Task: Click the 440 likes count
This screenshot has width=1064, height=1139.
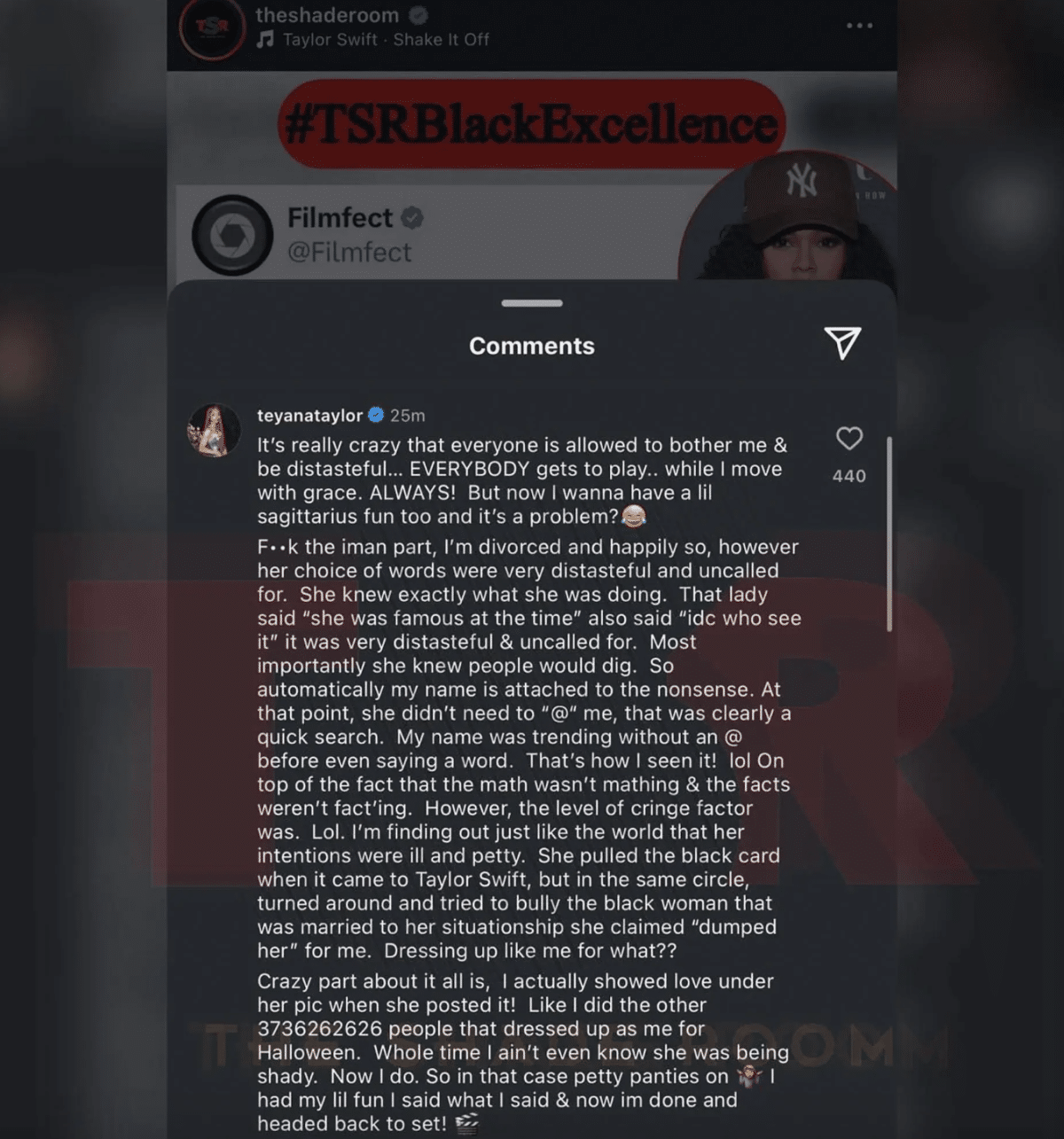Action: (x=849, y=476)
